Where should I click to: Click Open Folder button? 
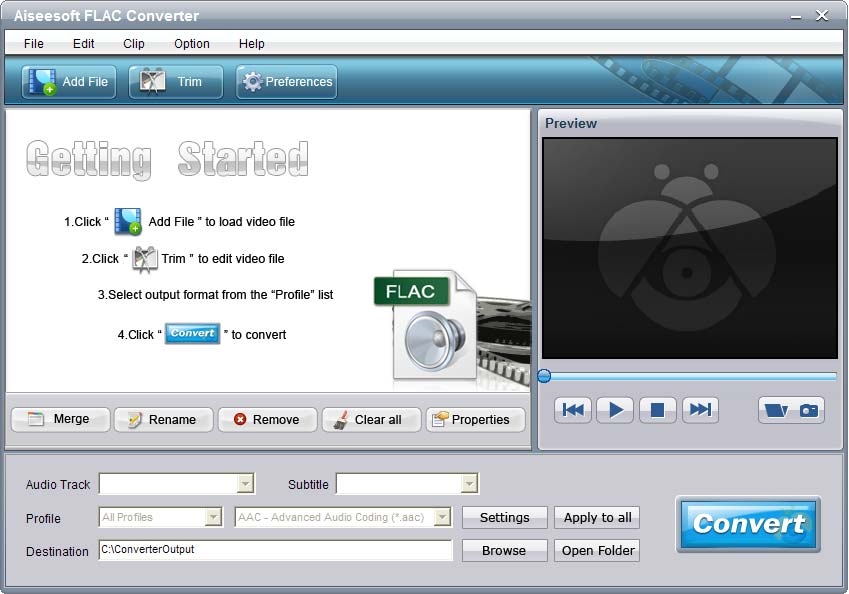tap(597, 551)
